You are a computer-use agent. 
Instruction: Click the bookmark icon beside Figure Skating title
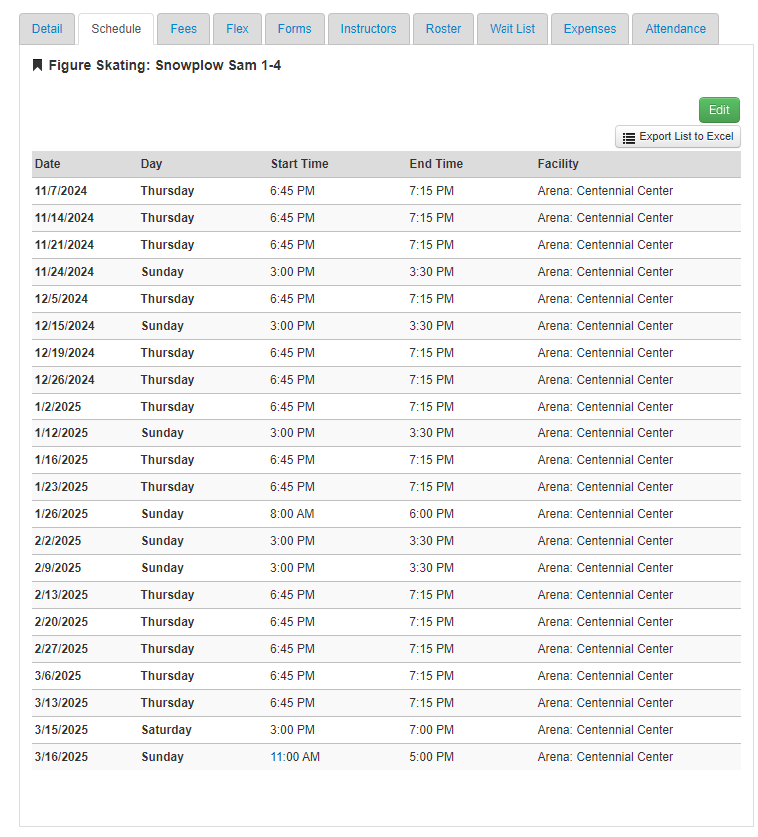(x=38, y=66)
